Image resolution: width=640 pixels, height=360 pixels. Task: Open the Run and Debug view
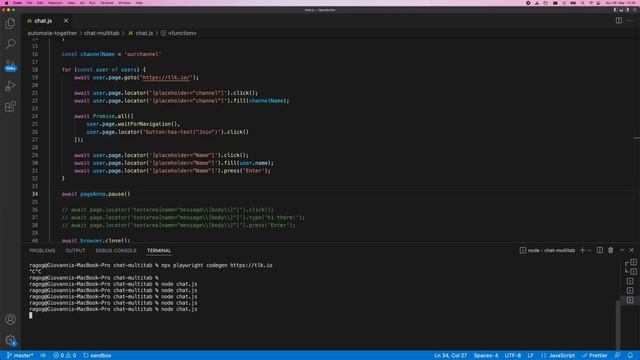click(10, 86)
